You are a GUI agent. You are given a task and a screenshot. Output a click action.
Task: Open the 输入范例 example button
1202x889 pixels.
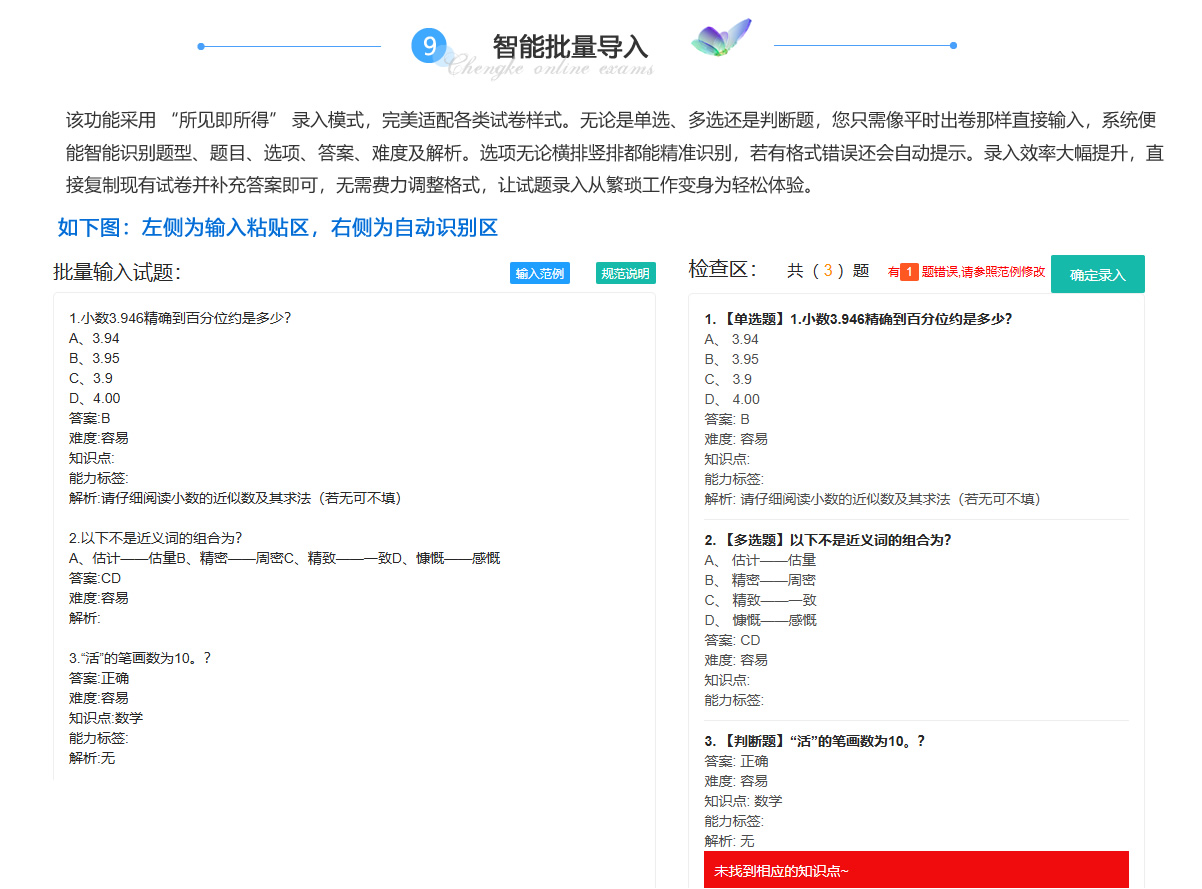(x=539, y=274)
